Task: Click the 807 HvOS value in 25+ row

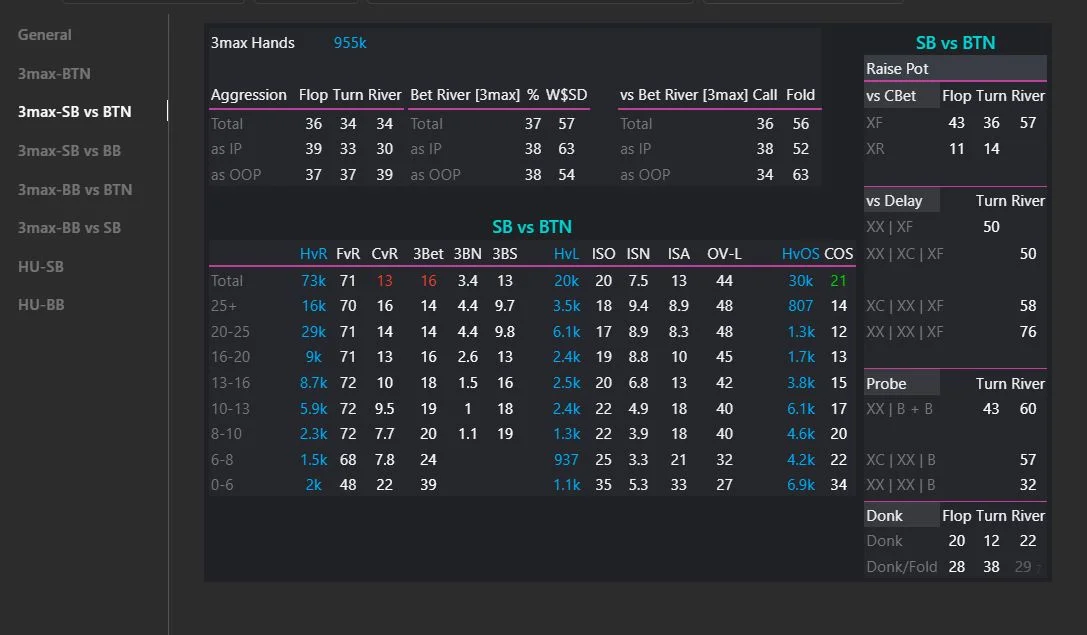Action: [x=801, y=306]
